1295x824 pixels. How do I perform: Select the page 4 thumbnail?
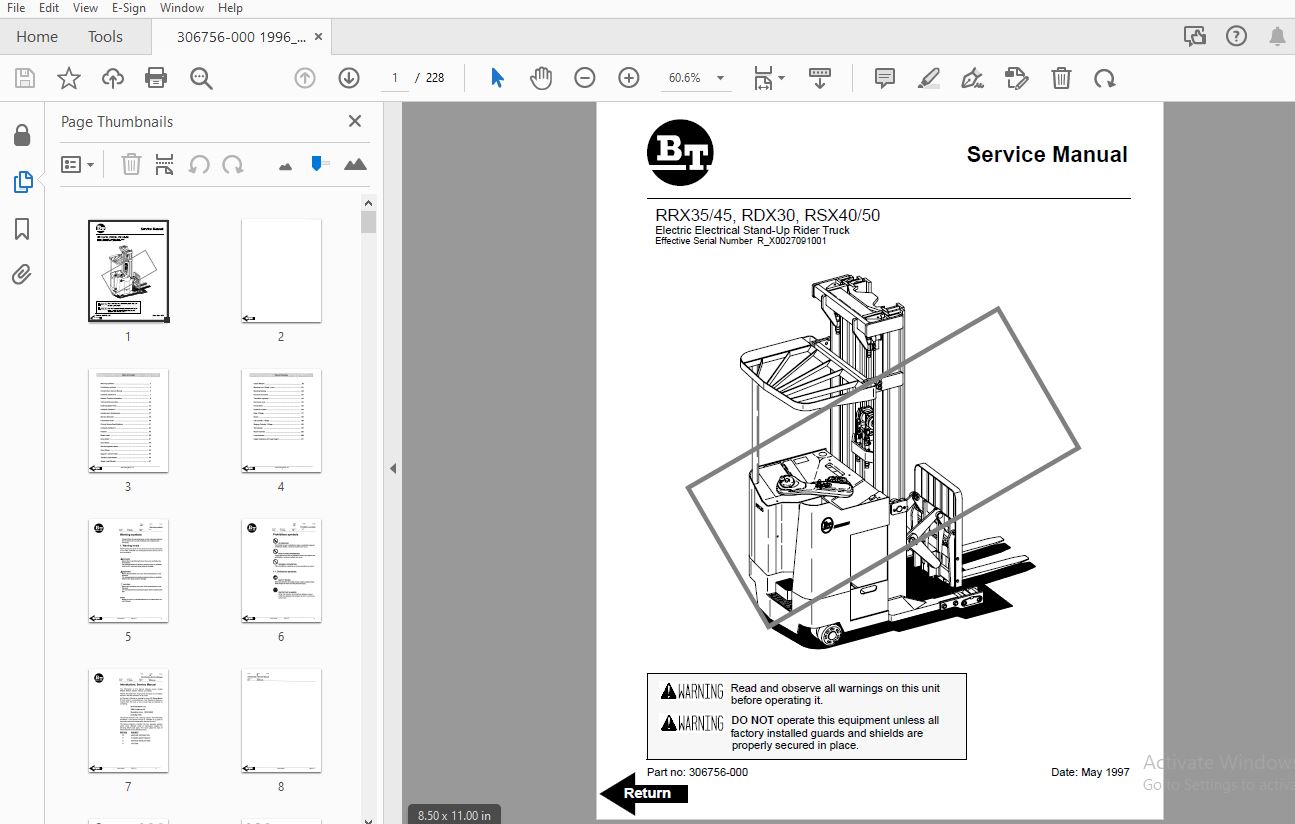click(281, 421)
